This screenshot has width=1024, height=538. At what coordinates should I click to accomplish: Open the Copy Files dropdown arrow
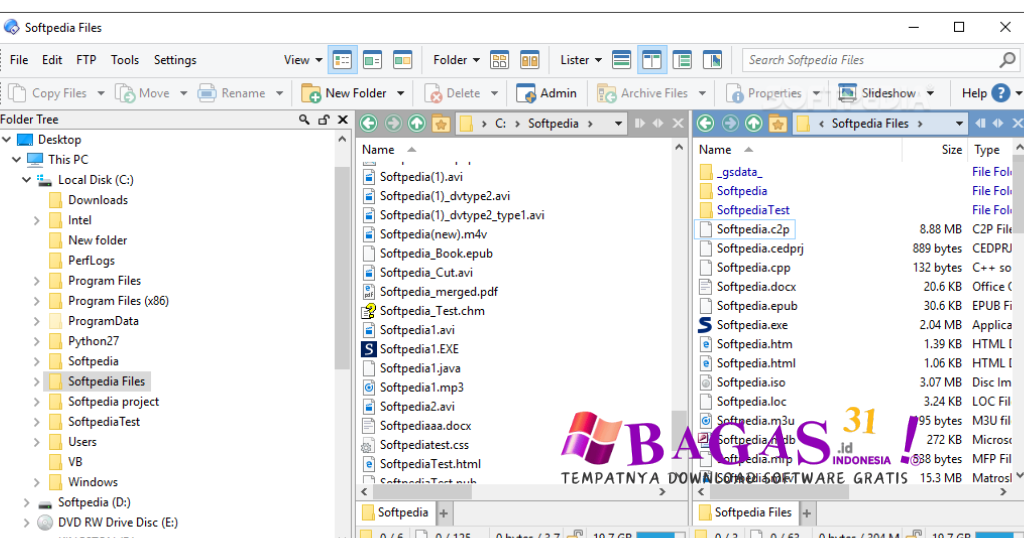coord(101,93)
